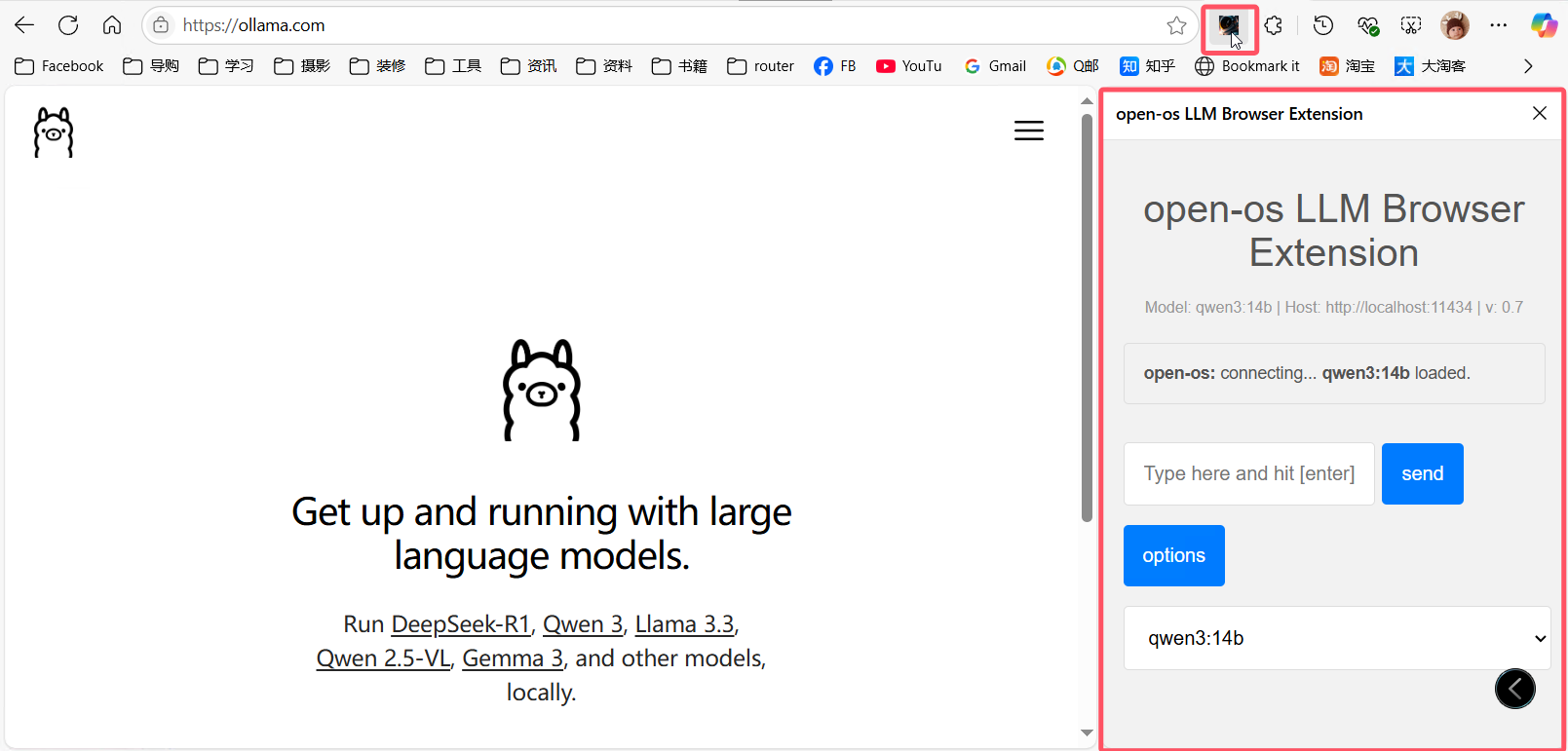The image size is (1568, 751).
Task: Click the user profile avatar
Action: click(x=1454, y=25)
